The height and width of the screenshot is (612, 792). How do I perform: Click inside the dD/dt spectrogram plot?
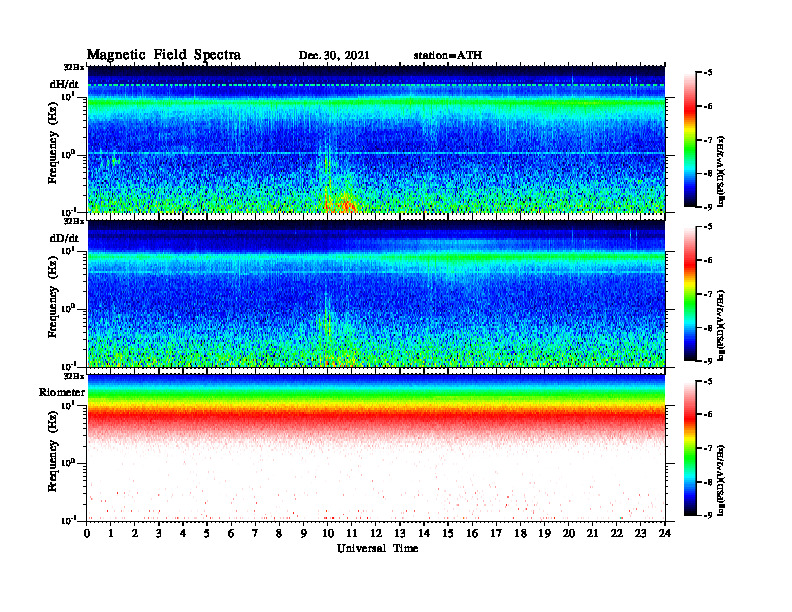376,293
